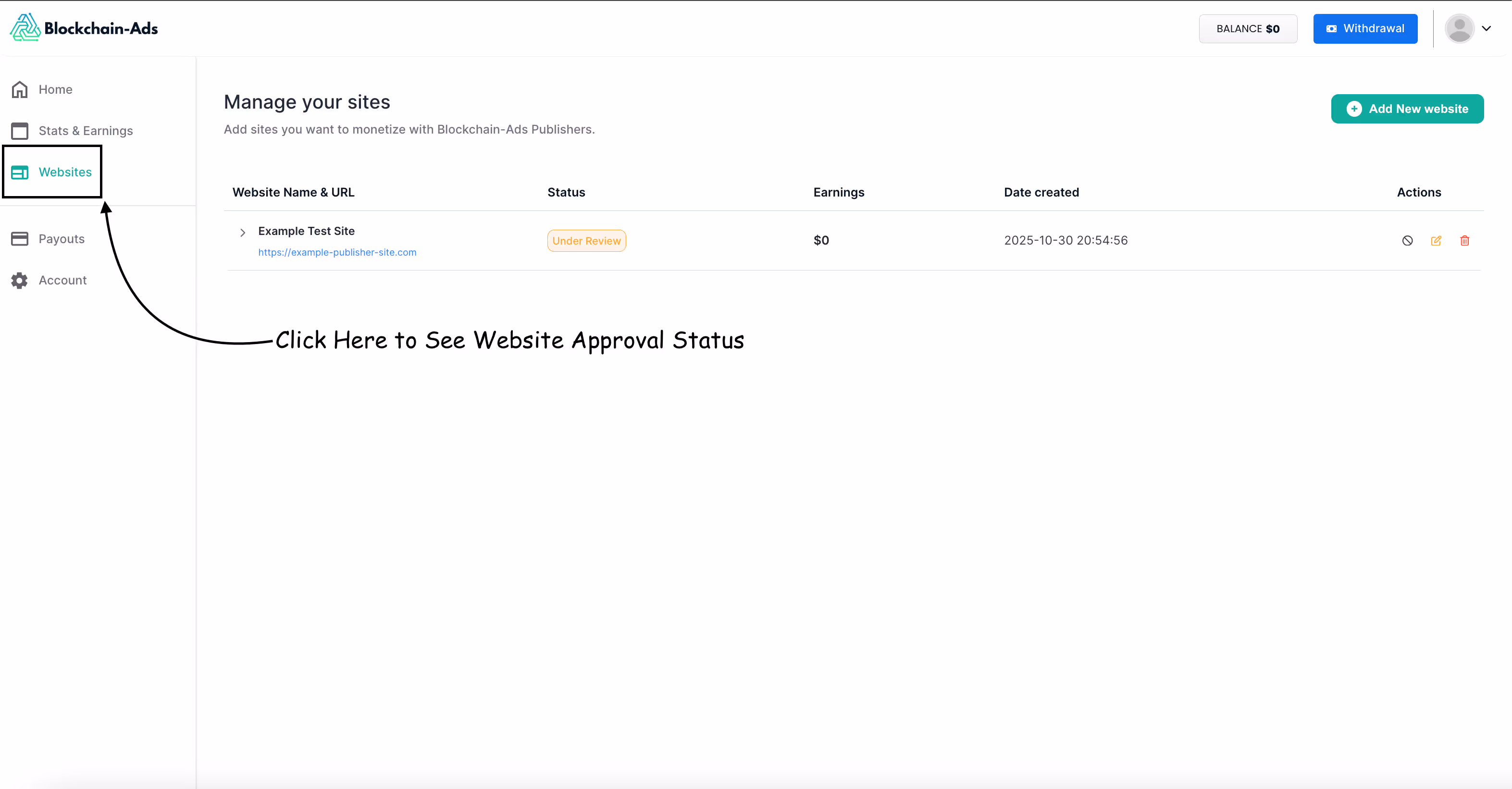Click the Websites sidebar icon
The width and height of the screenshot is (1512, 789).
pos(19,172)
